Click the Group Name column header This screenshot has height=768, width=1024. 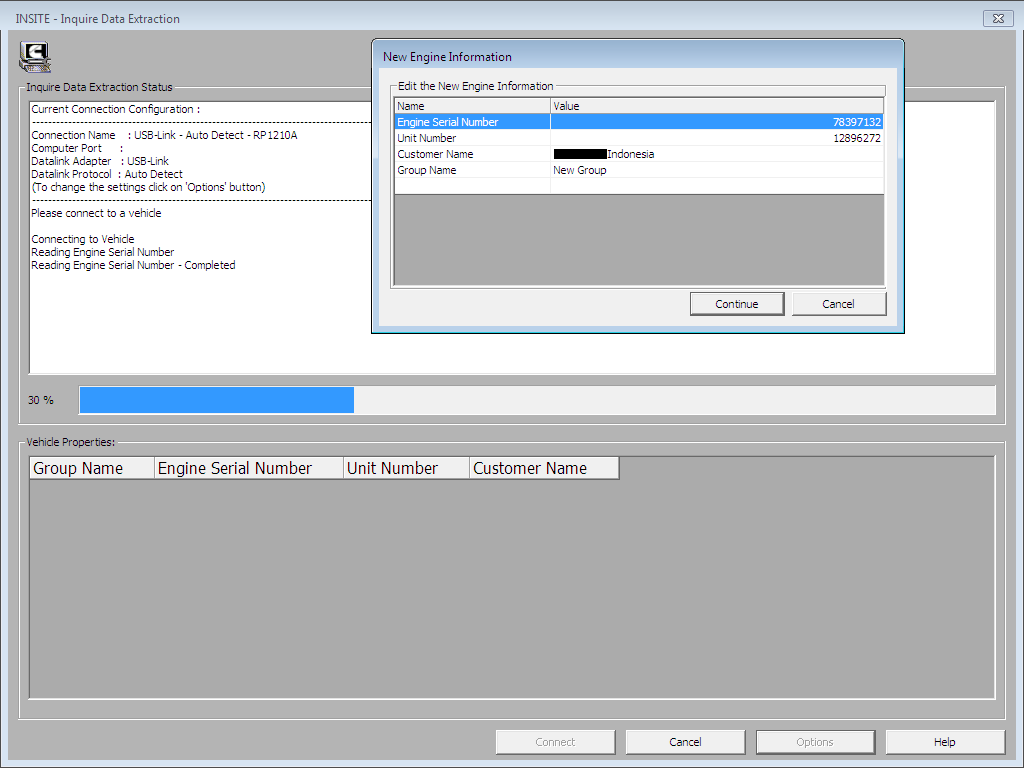pyautogui.click(x=91, y=467)
